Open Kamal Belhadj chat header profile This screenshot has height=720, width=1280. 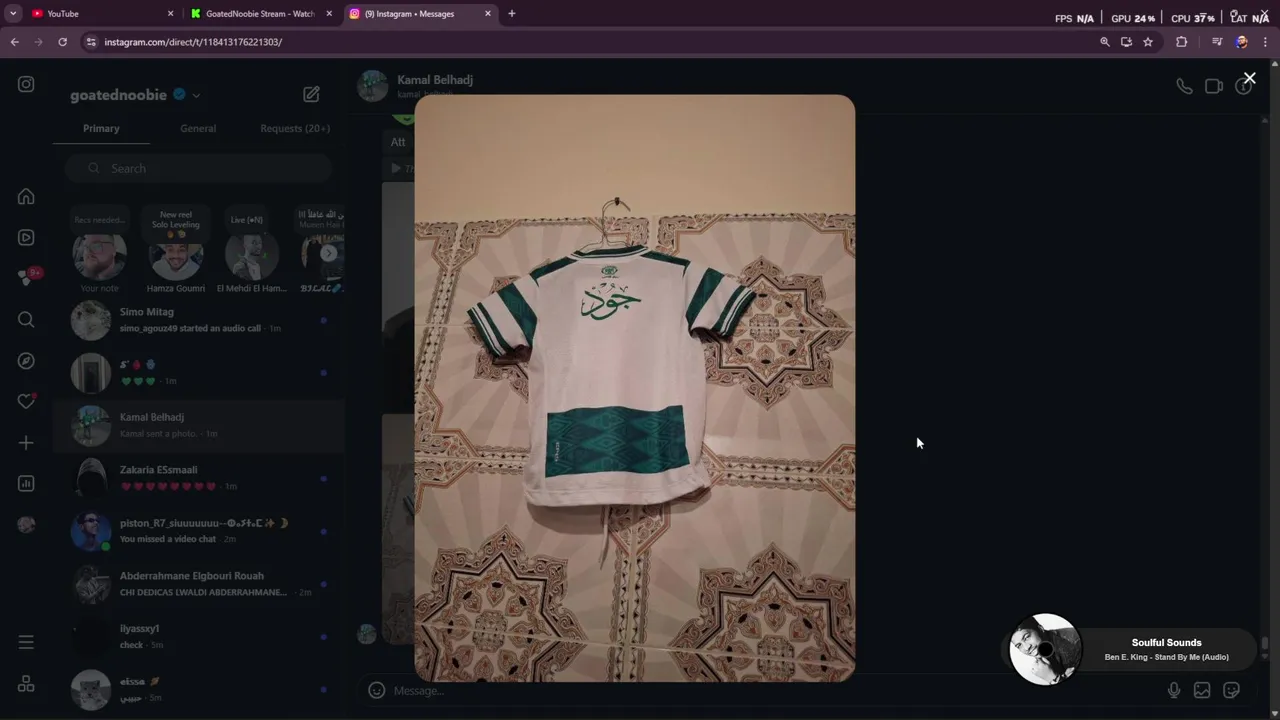click(415, 86)
